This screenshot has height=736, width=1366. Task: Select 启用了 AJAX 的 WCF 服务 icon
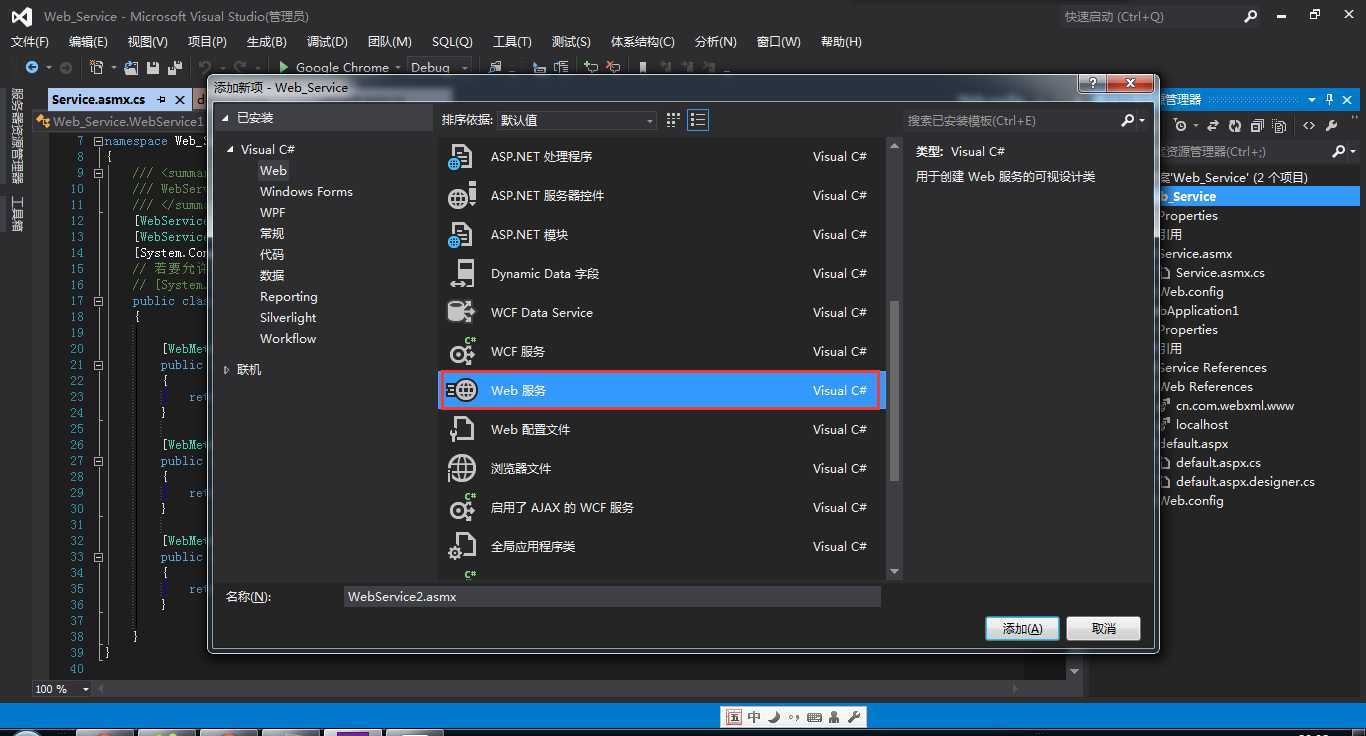461,508
